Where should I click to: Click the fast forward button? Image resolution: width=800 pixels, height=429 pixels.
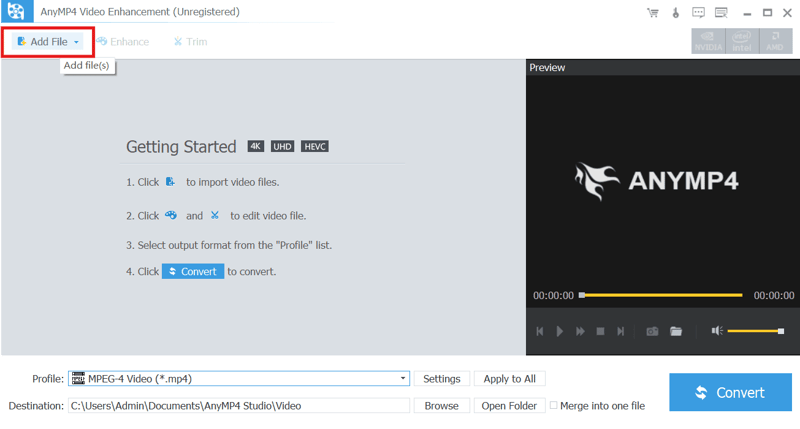click(580, 331)
